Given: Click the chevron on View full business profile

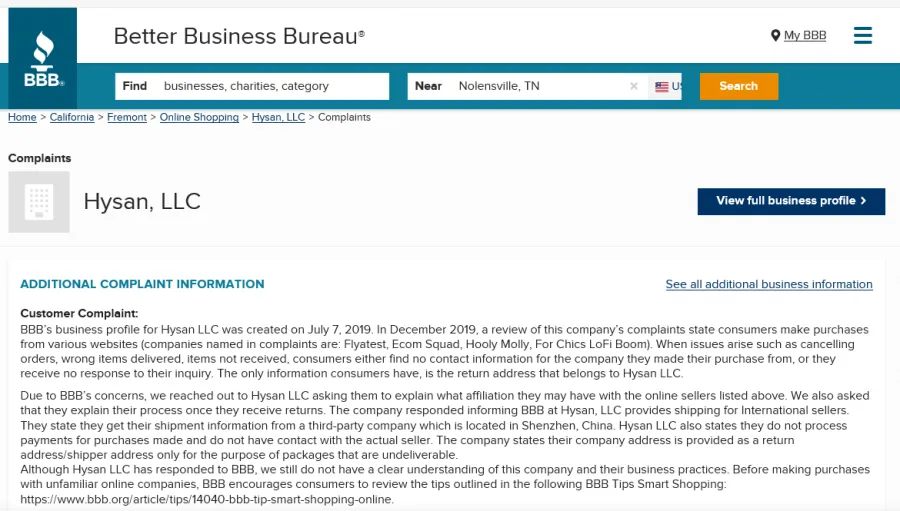Looking at the screenshot, I should [863, 201].
